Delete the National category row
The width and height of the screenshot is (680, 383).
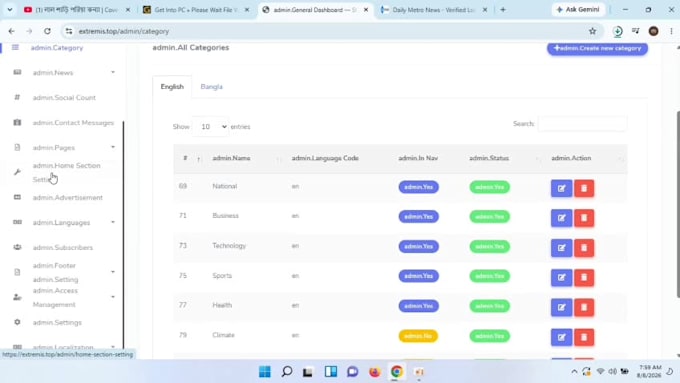pyautogui.click(x=584, y=188)
